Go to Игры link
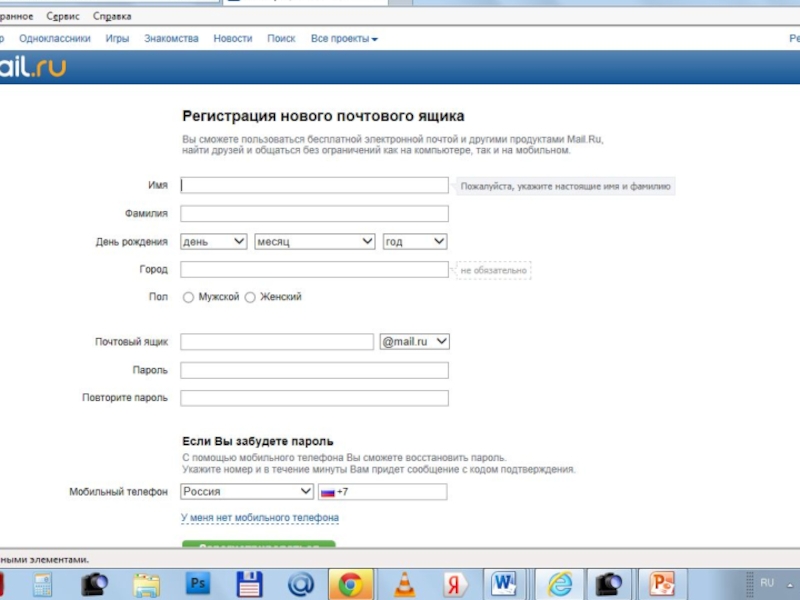The image size is (800, 600). click(x=117, y=39)
